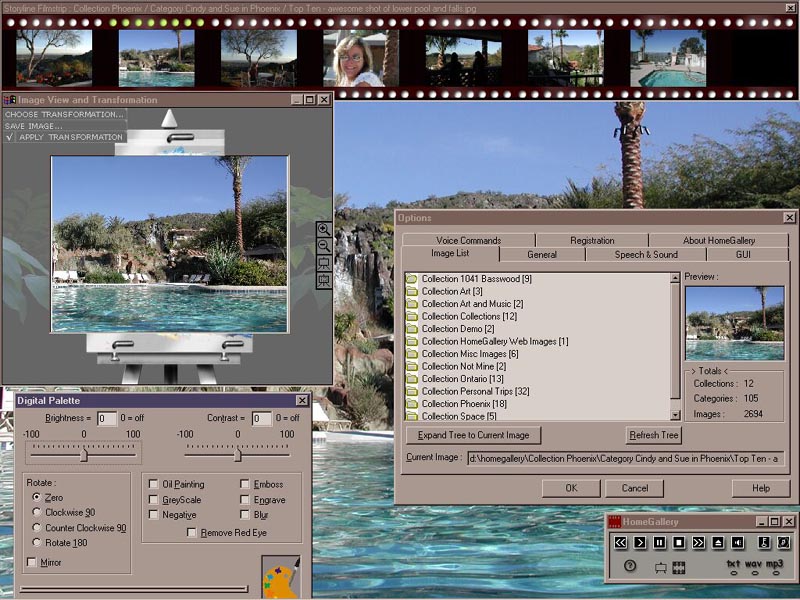Click the music note icon in HomeGallery

(783, 542)
